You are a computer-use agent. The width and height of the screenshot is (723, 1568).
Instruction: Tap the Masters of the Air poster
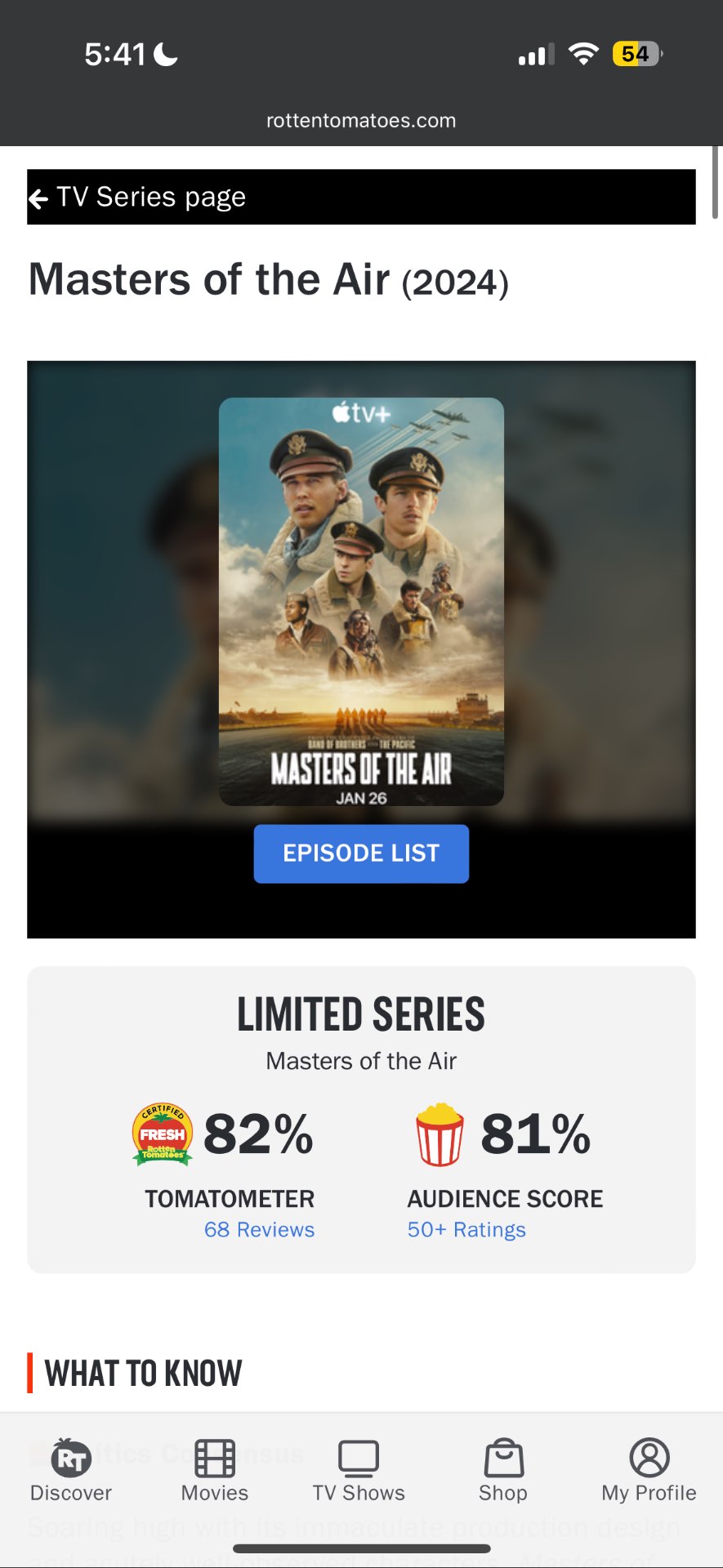click(361, 602)
